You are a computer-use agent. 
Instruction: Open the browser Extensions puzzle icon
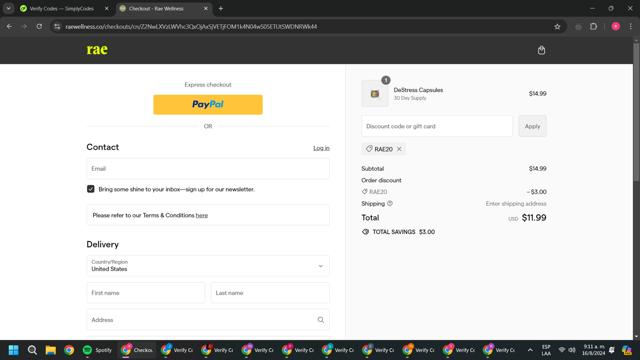pos(593,27)
